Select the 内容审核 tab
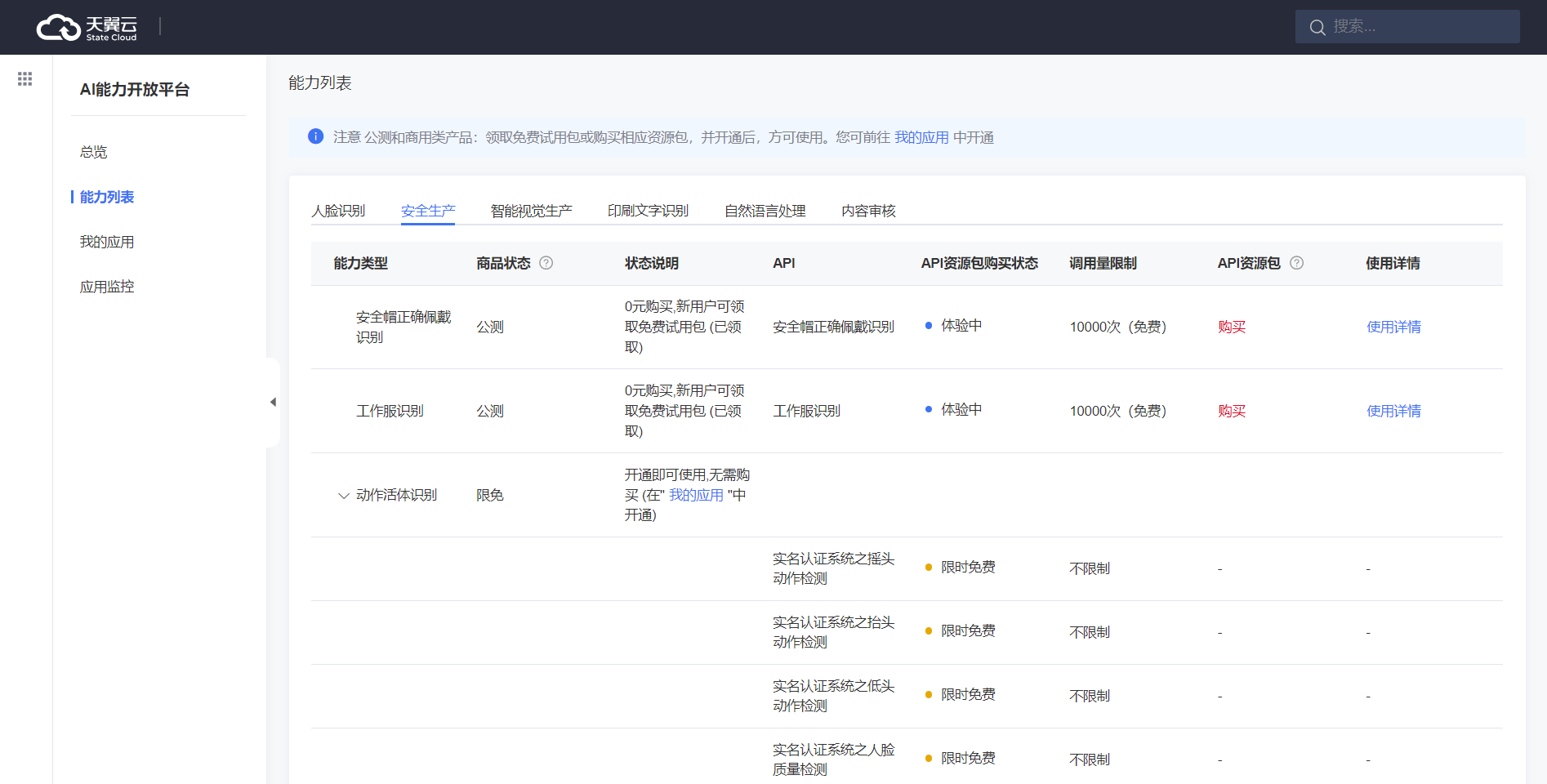The height and width of the screenshot is (784, 1547). (x=869, y=211)
